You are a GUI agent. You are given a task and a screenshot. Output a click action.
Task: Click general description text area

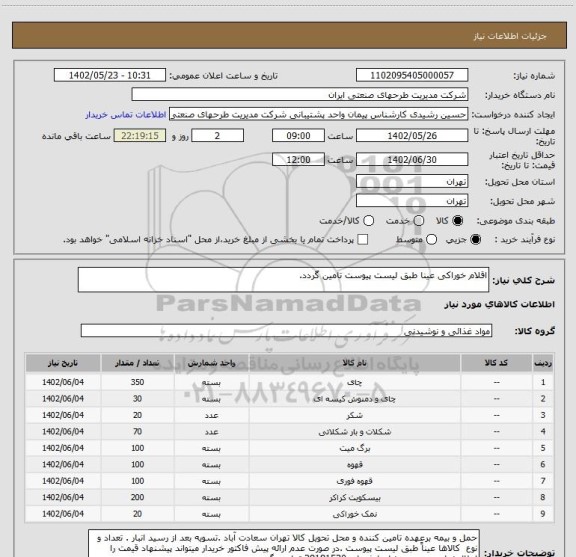[283, 280]
